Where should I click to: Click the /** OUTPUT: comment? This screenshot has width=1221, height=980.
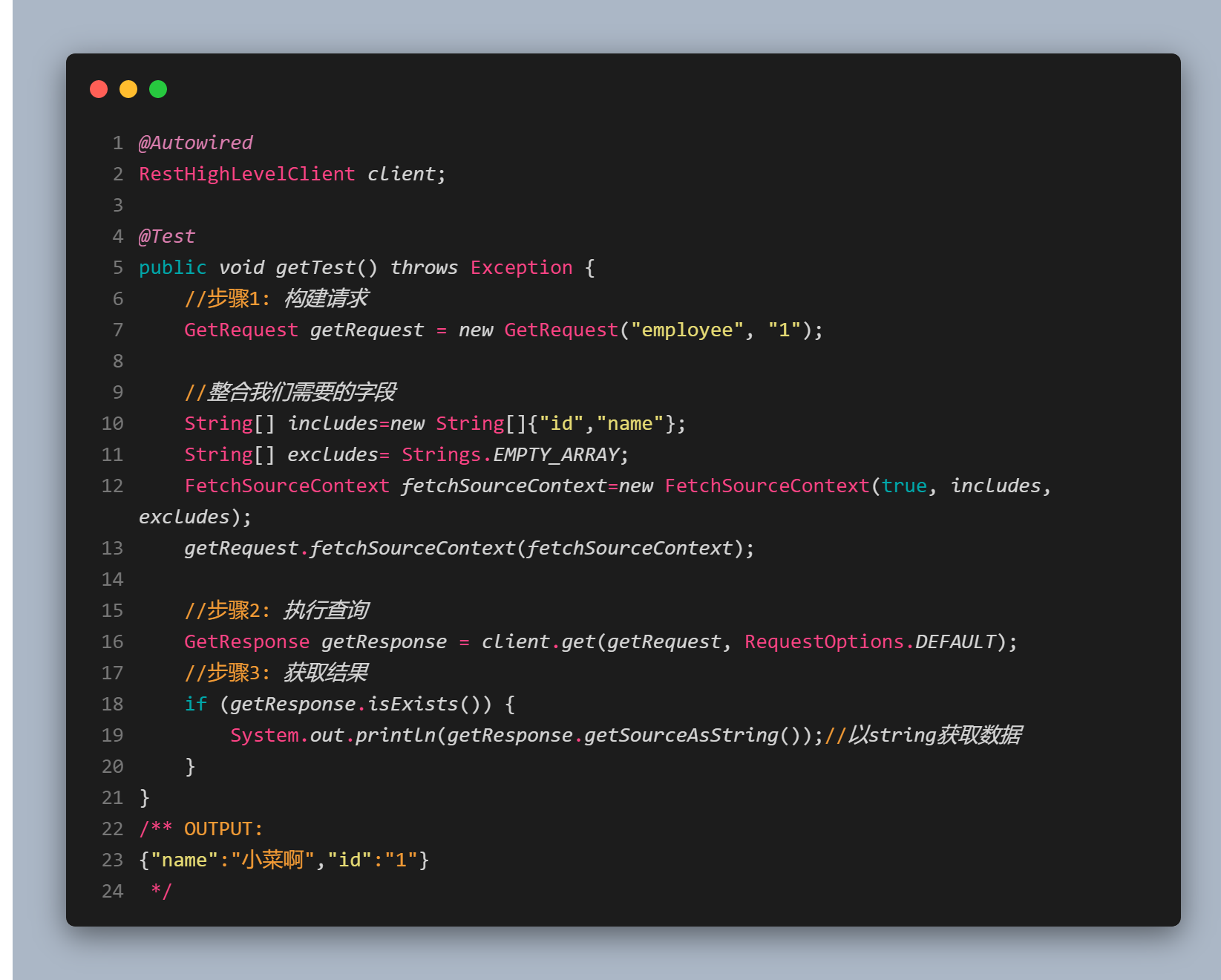[201, 829]
